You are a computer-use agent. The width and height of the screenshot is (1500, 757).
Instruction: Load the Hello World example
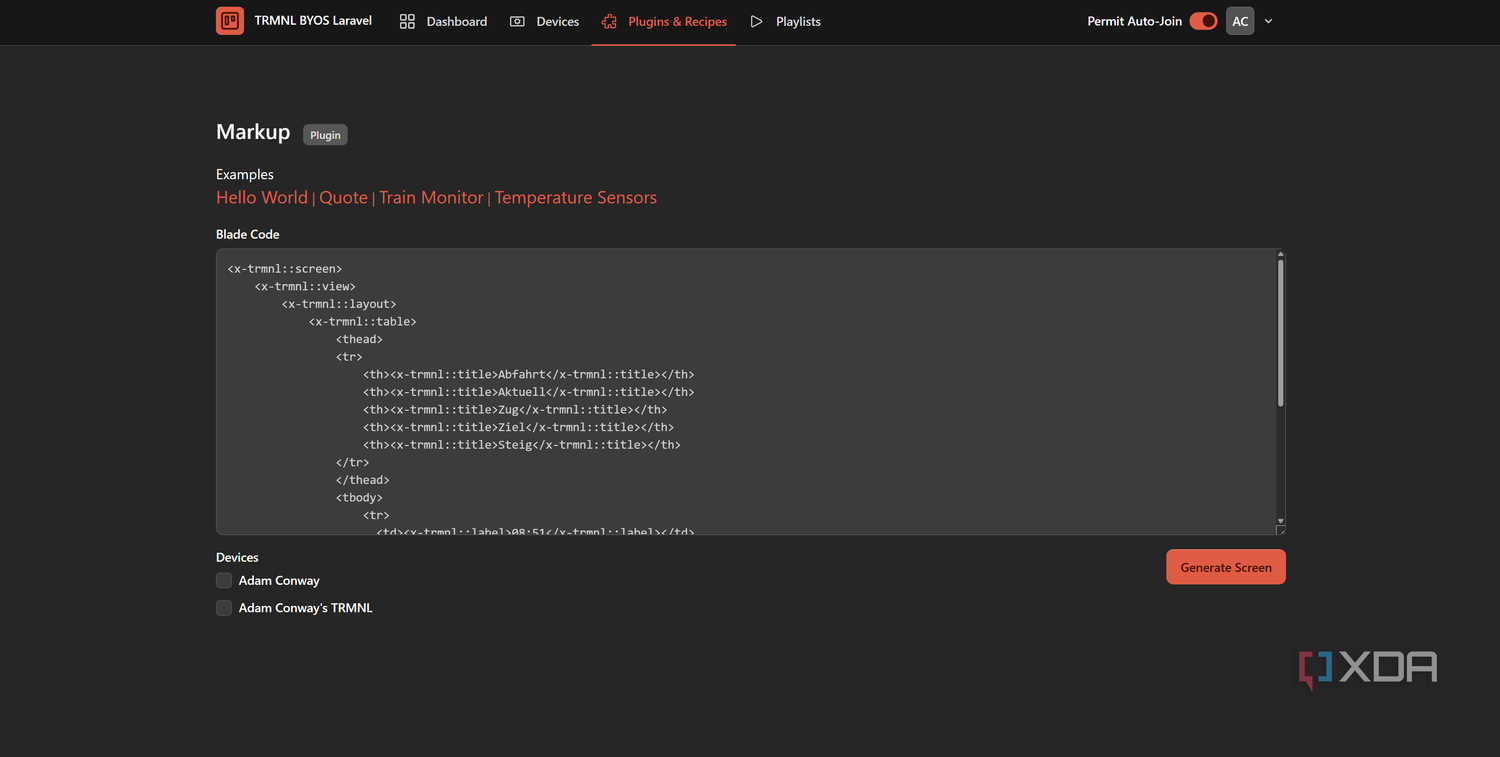[262, 197]
